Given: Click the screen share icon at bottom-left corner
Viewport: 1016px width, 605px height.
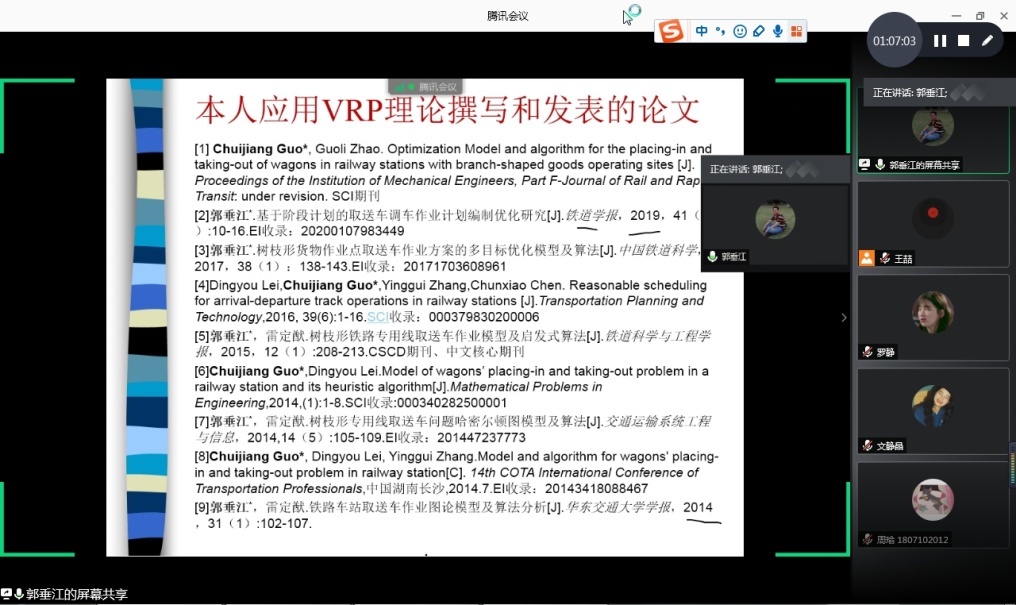Looking at the screenshot, I should pos(6,593).
